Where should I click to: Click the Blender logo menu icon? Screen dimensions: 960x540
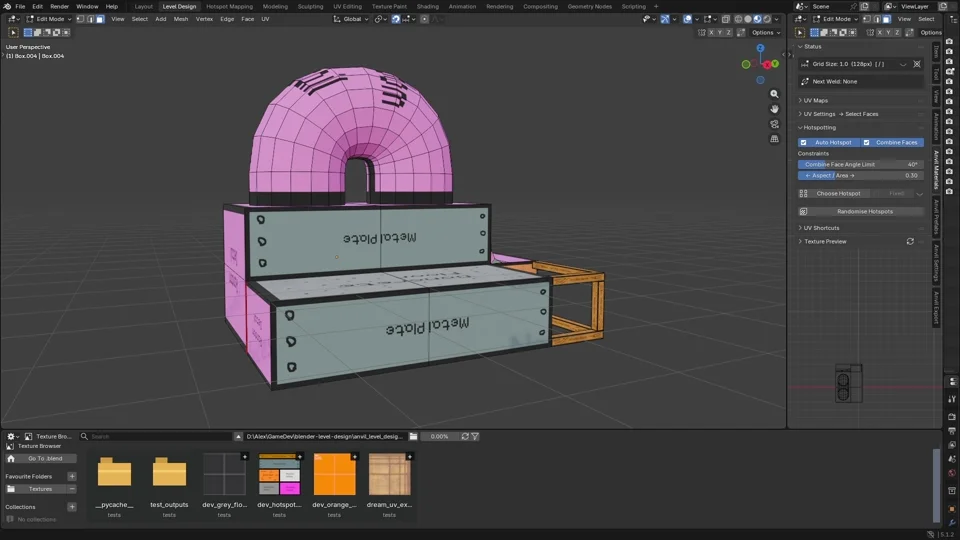coord(7,6)
